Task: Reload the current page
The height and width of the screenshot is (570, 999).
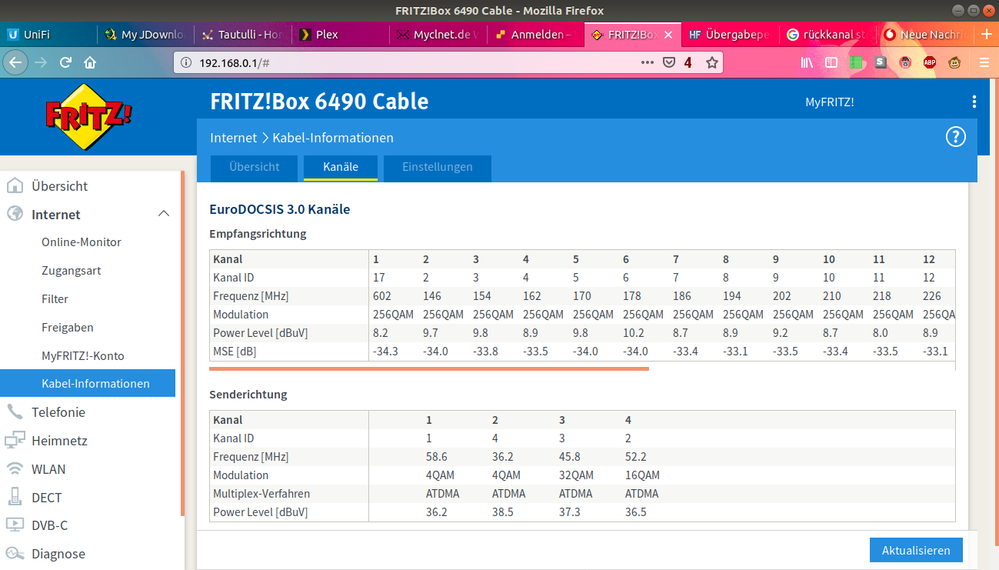Action: [65, 62]
